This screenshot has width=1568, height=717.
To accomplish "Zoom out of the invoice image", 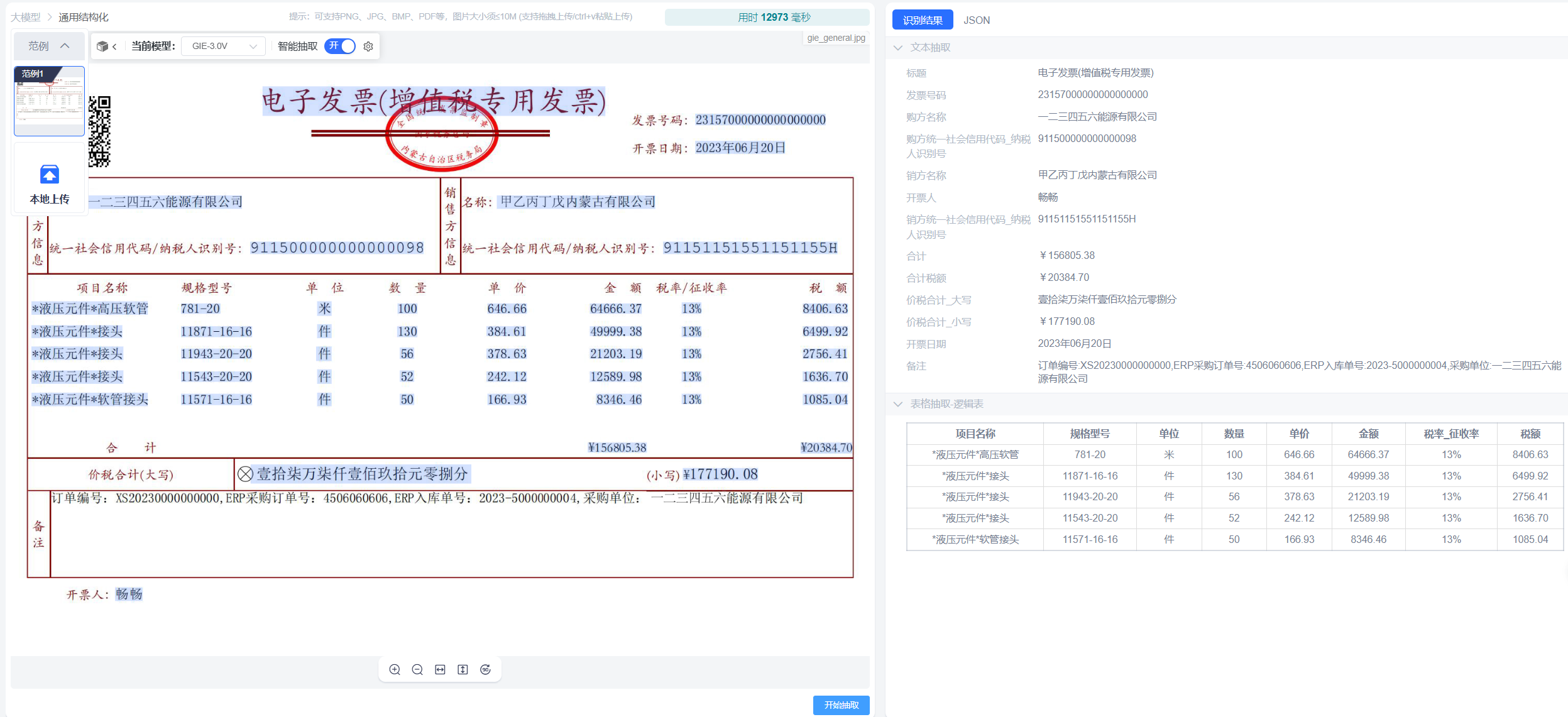I will point(417,670).
